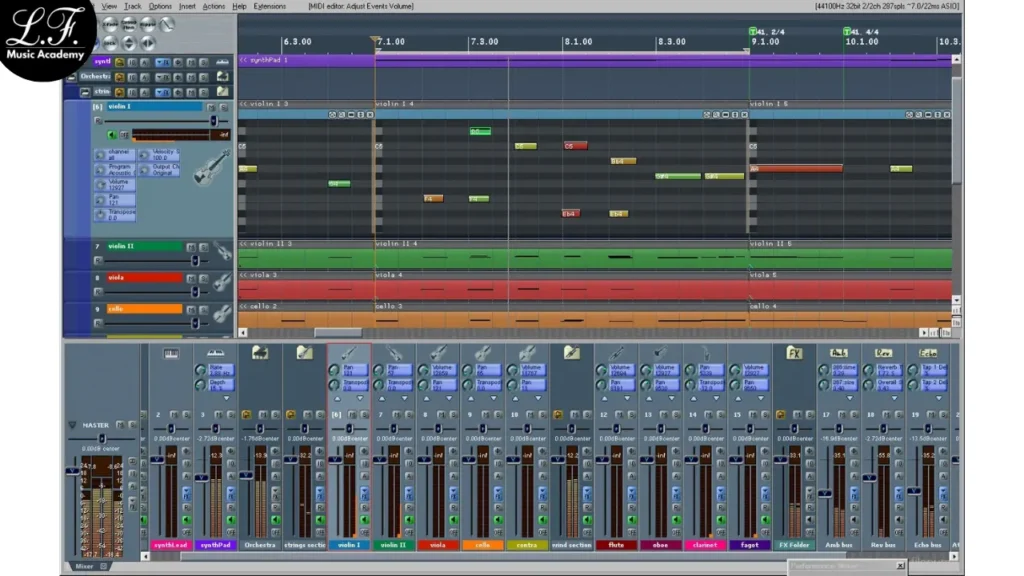Image resolution: width=1024 pixels, height=576 pixels.
Task: Click the Orchestra piano folder icon in mixer
Action: click(260, 353)
